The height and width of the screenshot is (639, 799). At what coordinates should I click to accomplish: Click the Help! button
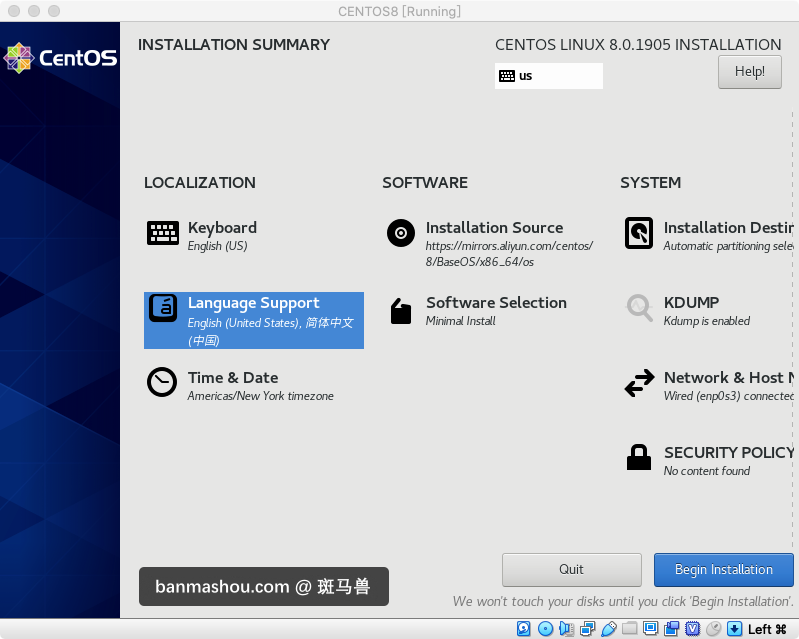click(750, 72)
